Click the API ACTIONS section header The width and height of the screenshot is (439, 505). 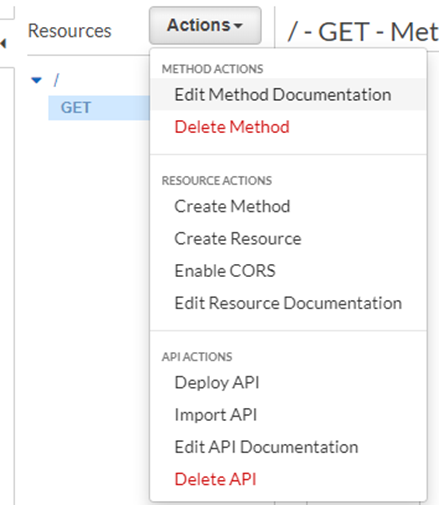(x=197, y=357)
